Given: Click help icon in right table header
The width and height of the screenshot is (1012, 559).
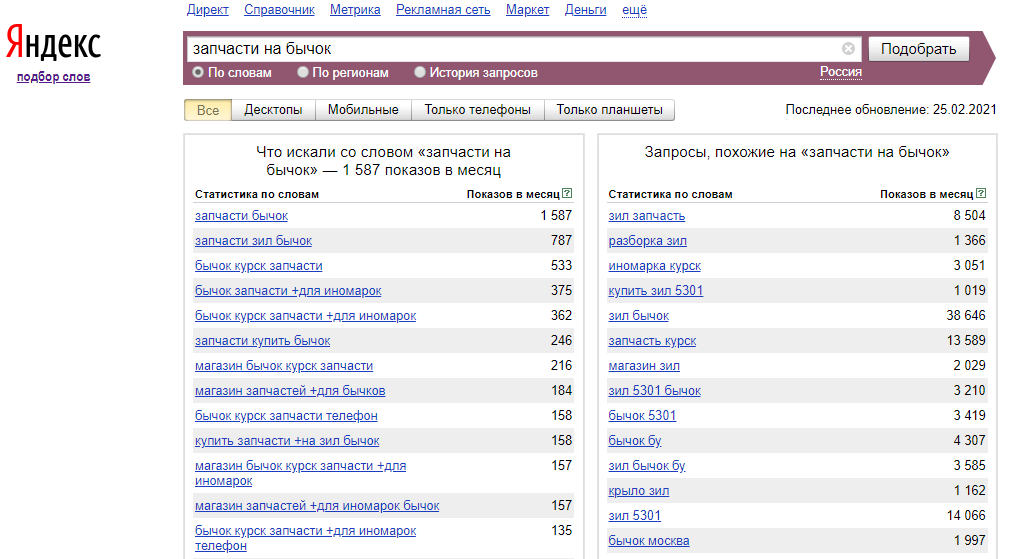Looking at the screenshot, I should [x=981, y=193].
